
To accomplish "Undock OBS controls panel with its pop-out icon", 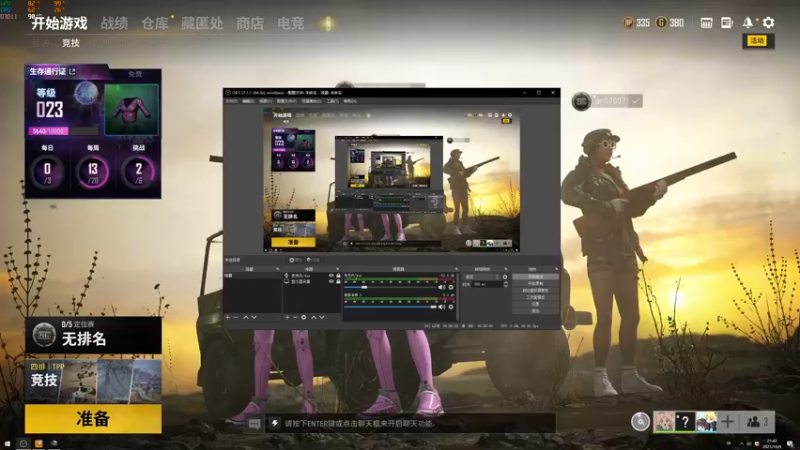I will click(x=557, y=269).
